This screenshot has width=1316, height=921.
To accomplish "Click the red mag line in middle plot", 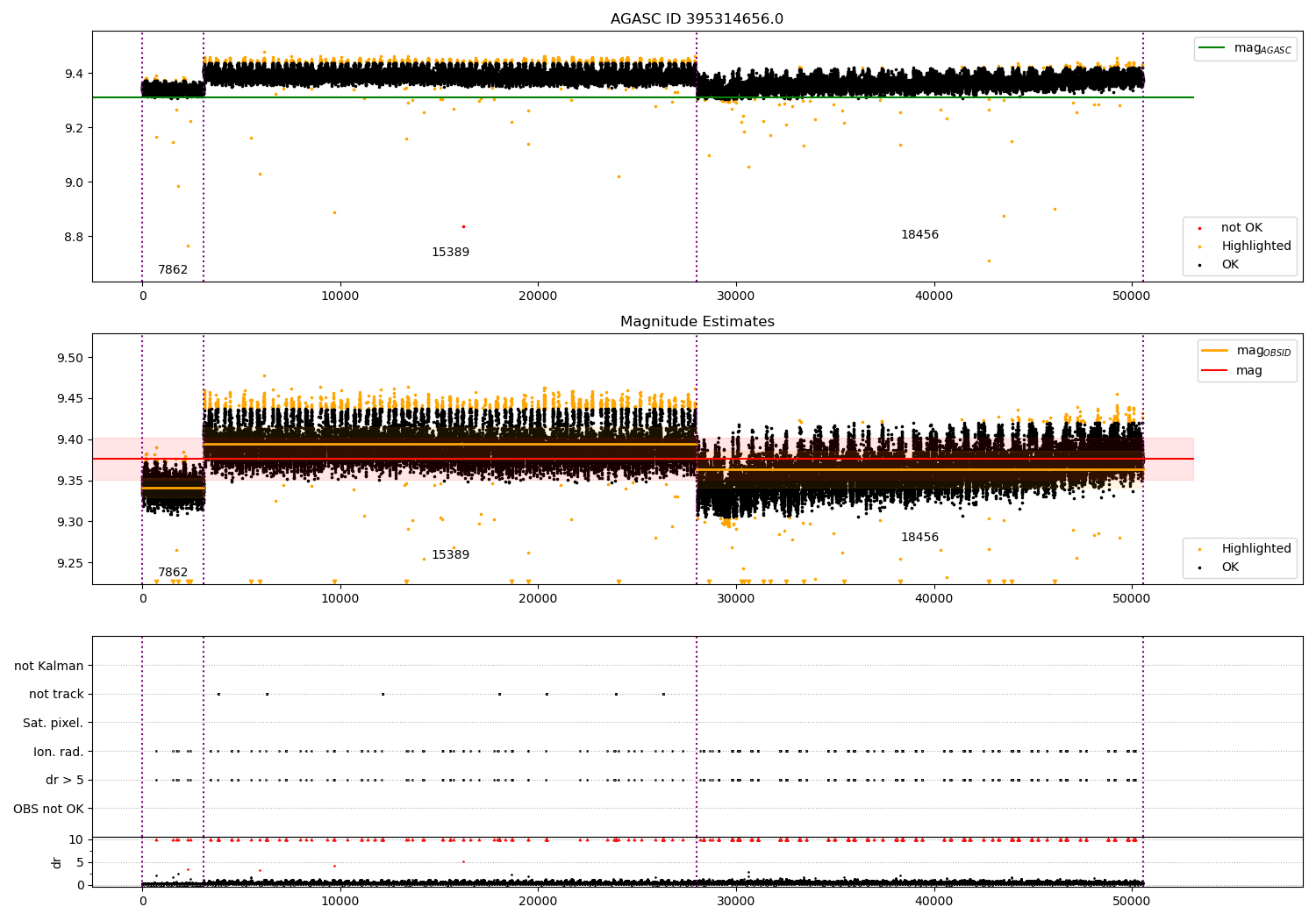I will pos(643,459).
